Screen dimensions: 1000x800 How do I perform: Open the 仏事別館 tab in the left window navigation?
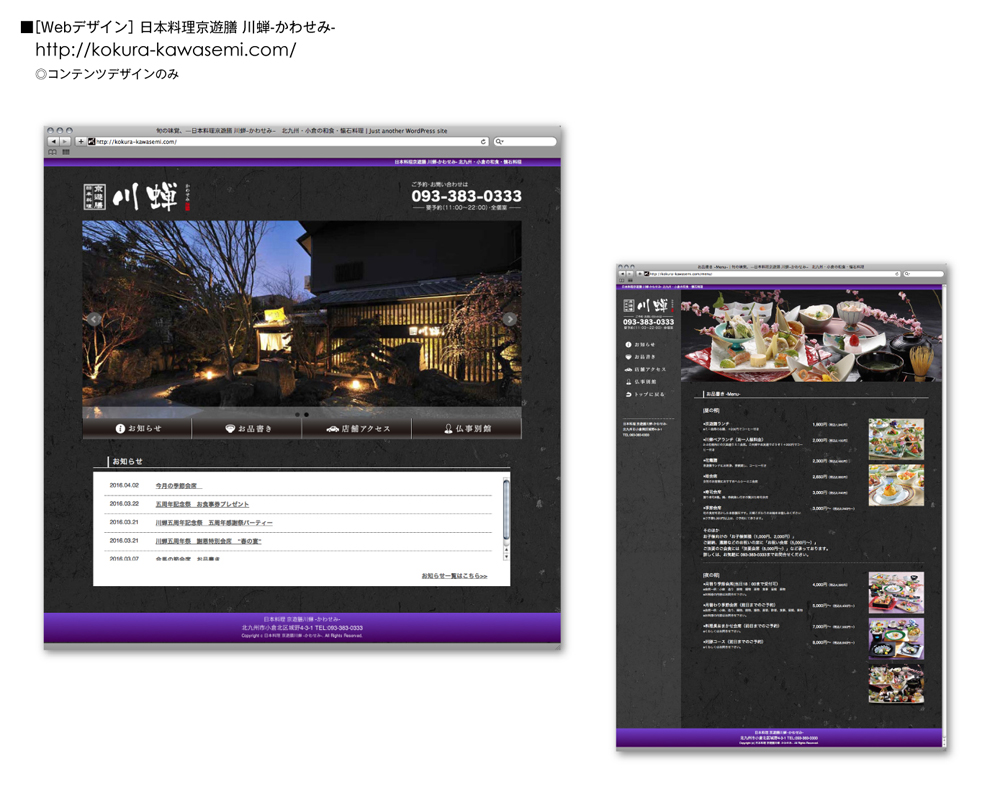(x=467, y=429)
